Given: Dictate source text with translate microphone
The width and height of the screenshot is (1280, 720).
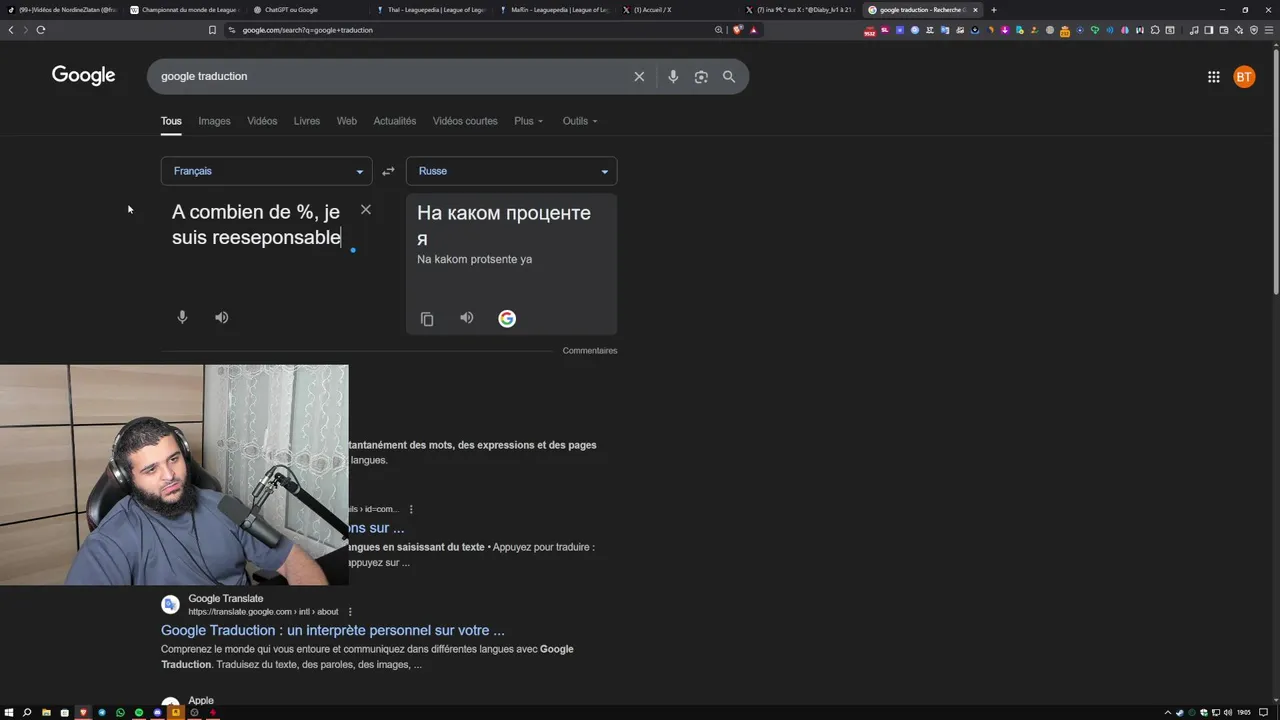Looking at the screenshot, I should coord(182,317).
